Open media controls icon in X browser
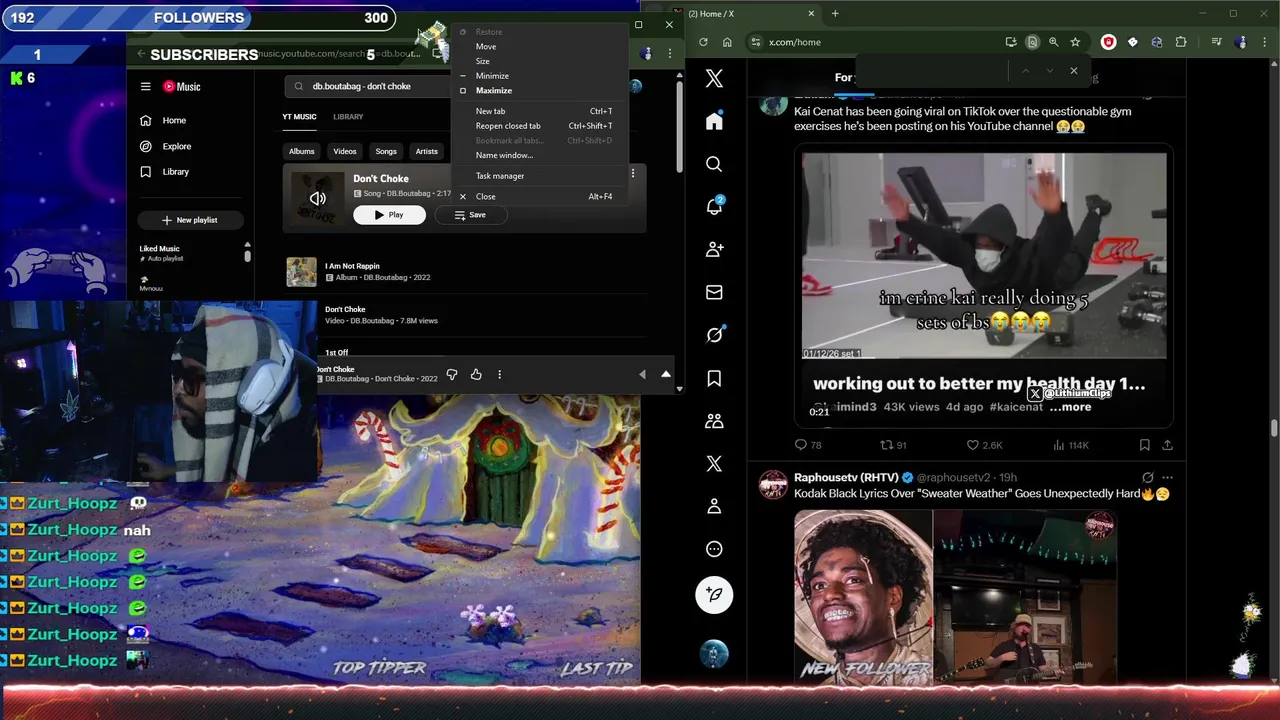The image size is (1280, 720). pos(1216,42)
